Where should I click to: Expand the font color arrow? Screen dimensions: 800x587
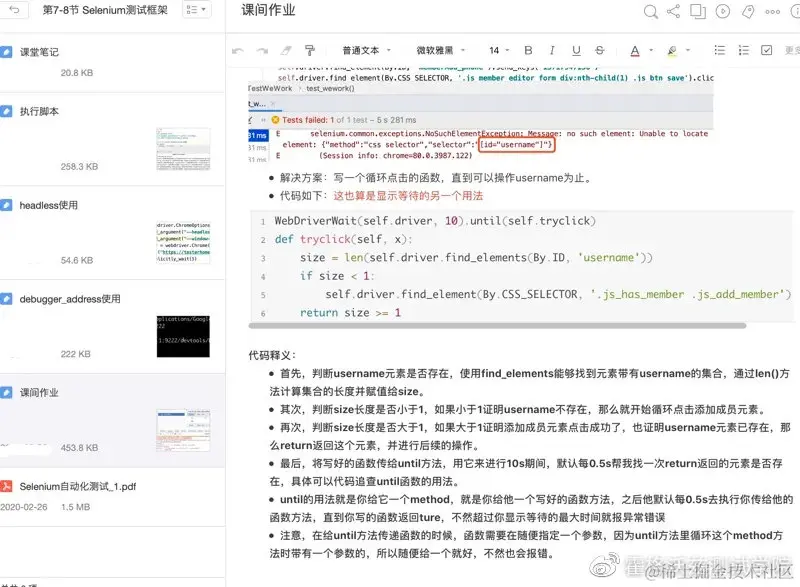(x=651, y=50)
